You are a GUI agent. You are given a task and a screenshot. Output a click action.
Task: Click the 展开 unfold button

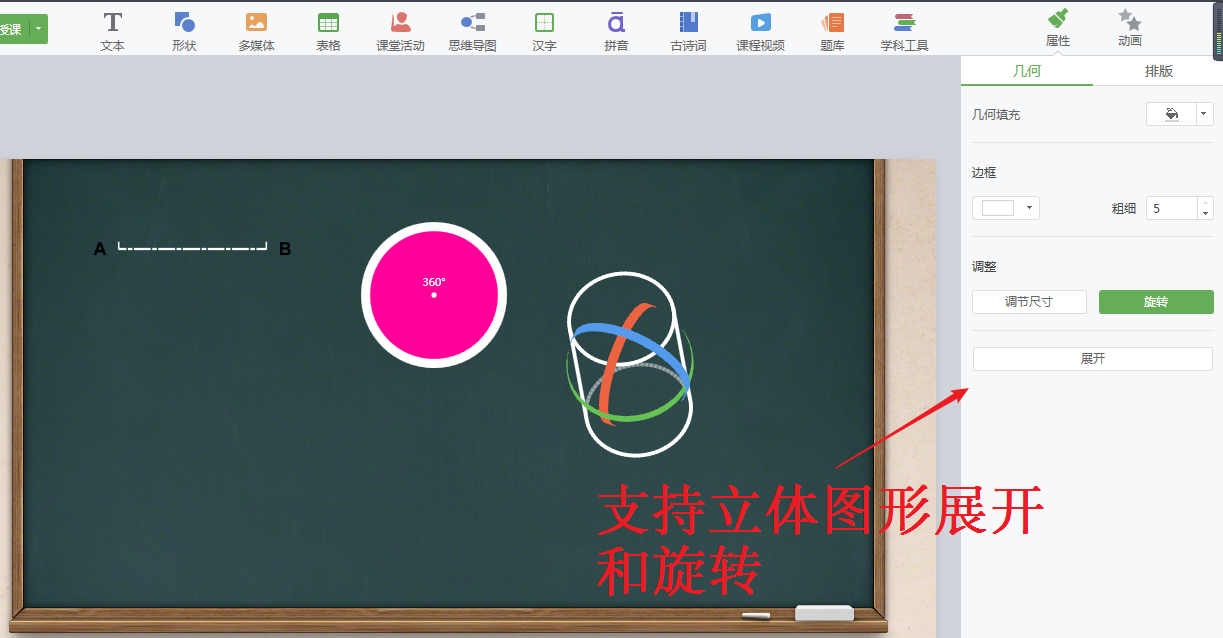1093,359
